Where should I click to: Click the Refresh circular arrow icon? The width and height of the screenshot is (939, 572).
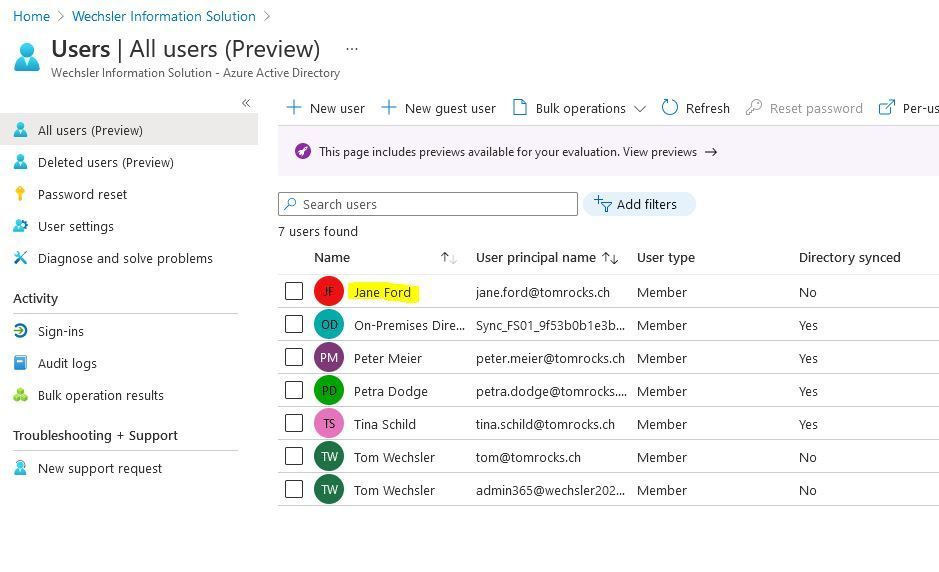670,108
